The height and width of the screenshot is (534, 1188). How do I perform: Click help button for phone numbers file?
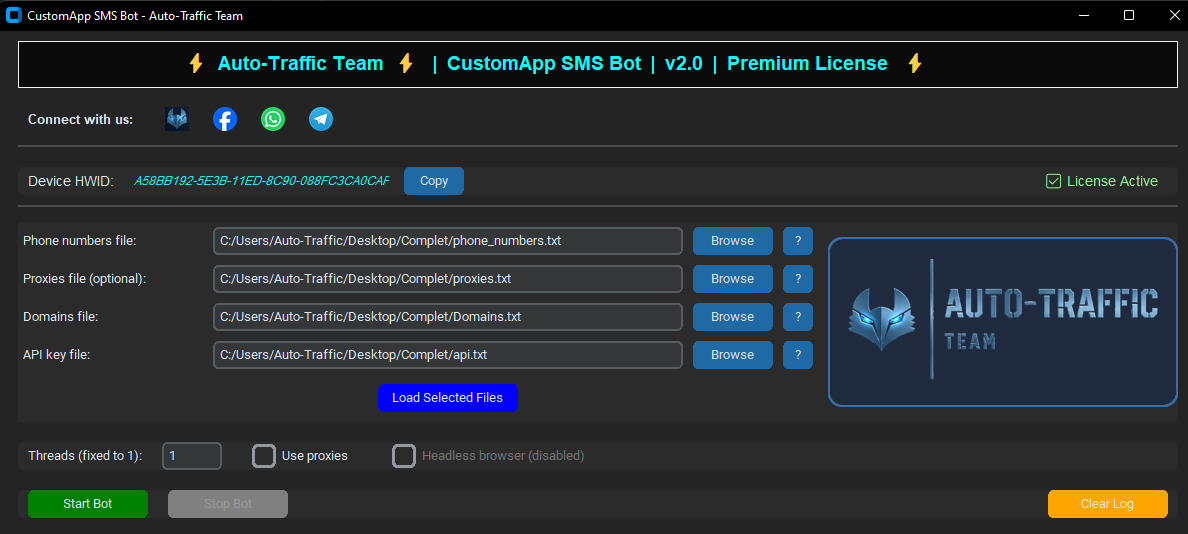click(x=798, y=241)
